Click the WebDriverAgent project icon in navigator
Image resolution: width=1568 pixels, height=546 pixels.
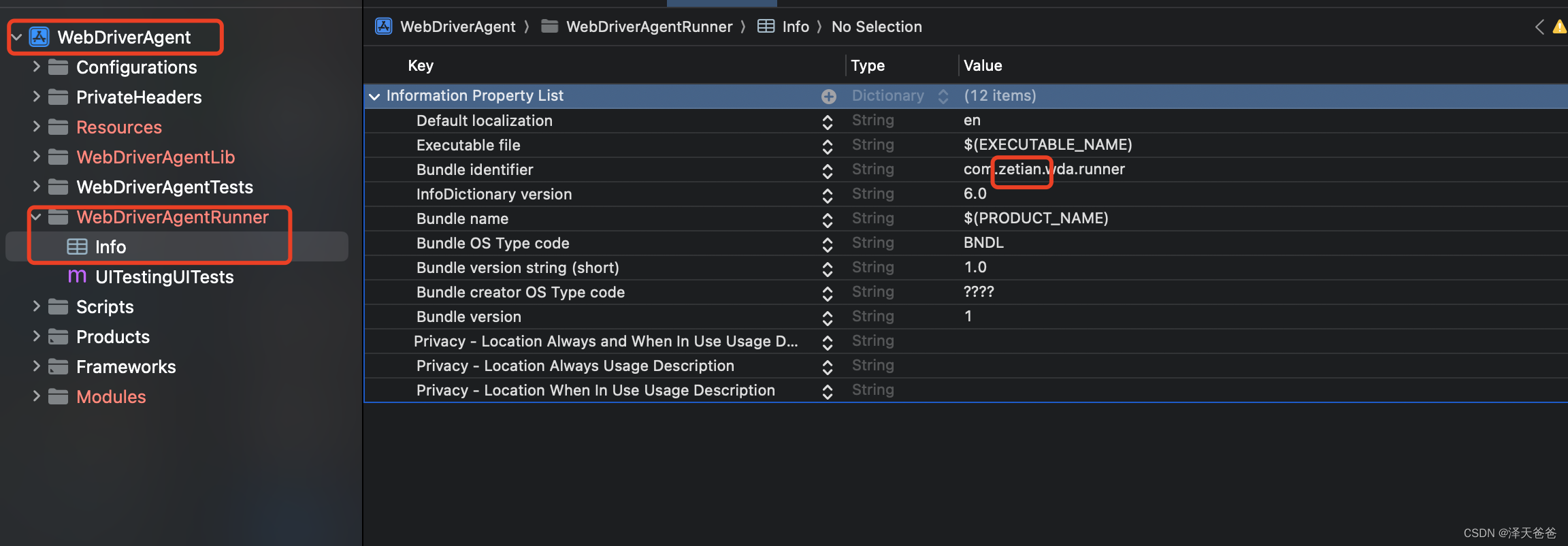tap(39, 37)
